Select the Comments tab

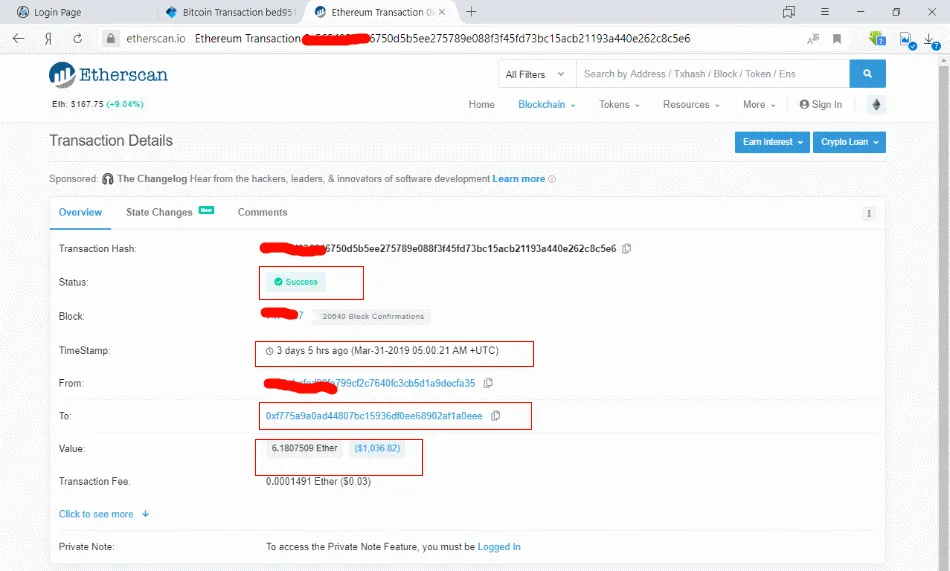(x=262, y=212)
